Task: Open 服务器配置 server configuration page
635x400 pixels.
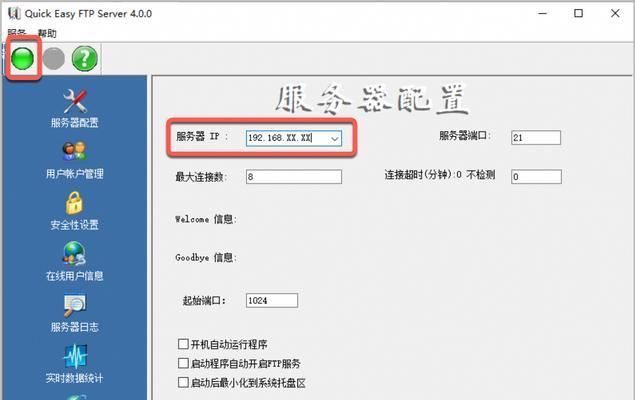Action: [x=75, y=109]
